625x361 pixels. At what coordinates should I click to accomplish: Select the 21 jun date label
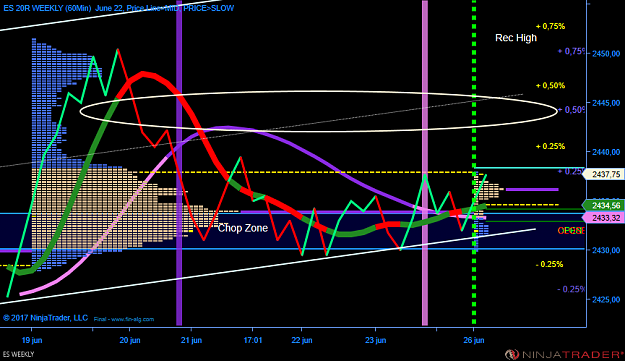click(191, 340)
